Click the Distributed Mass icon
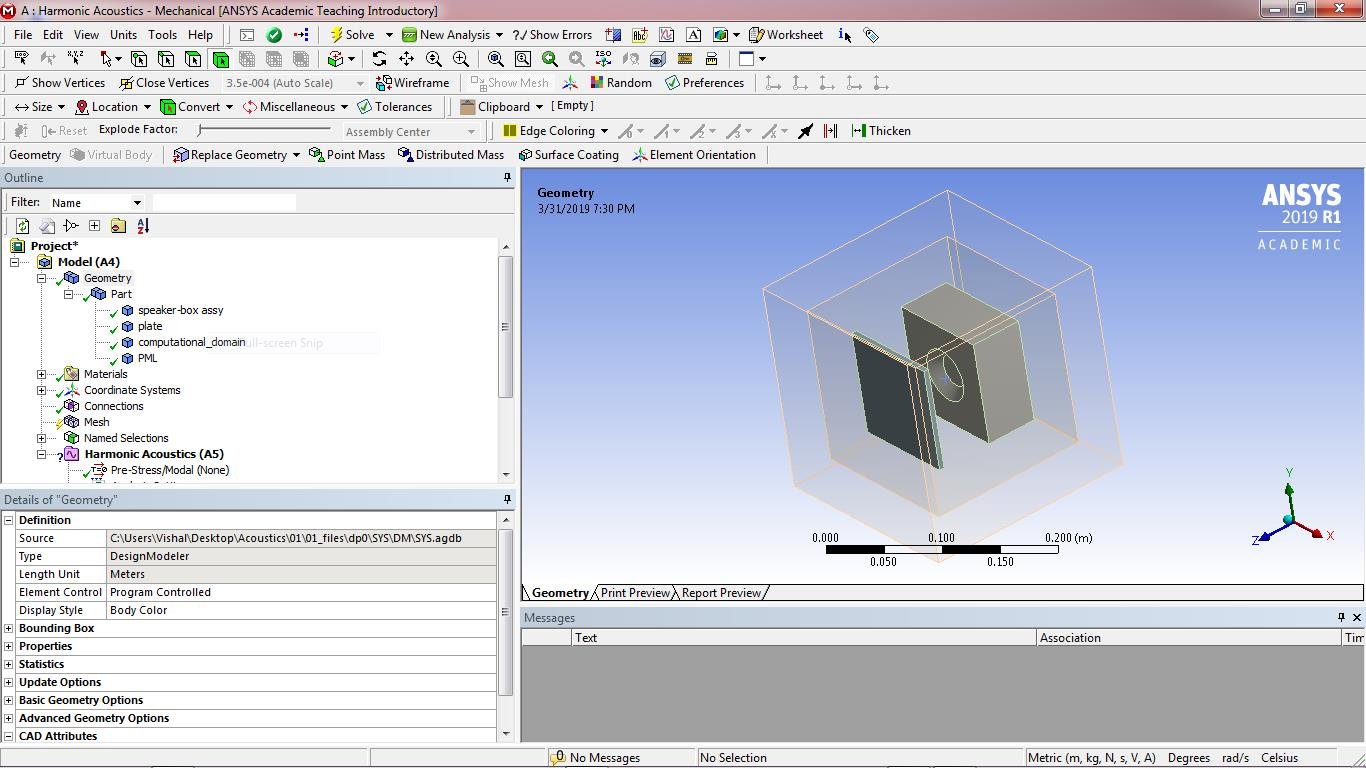This screenshot has width=1366, height=768. pos(405,155)
